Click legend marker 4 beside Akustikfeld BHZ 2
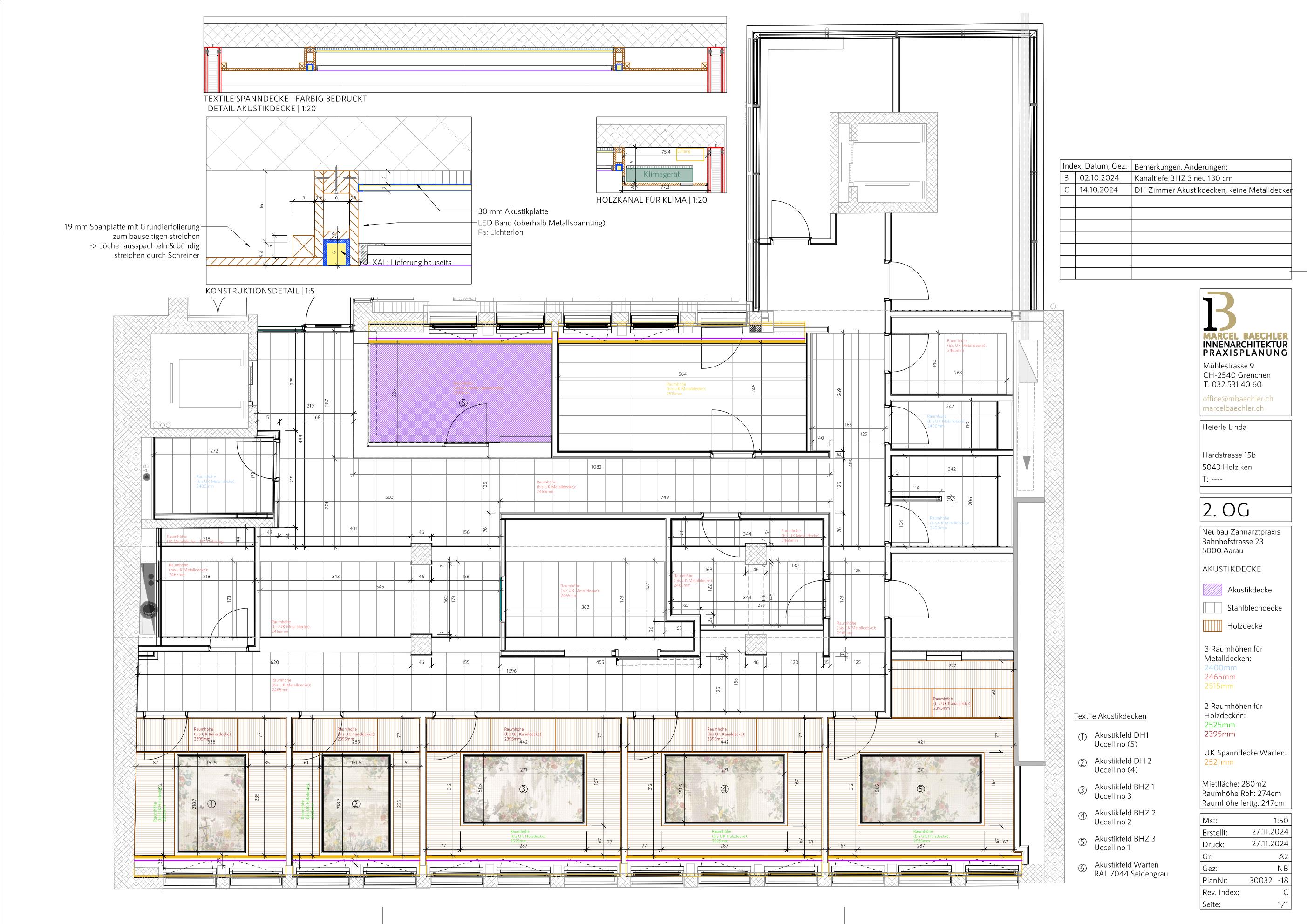 pyautogui.click(x=1082, y=817)
